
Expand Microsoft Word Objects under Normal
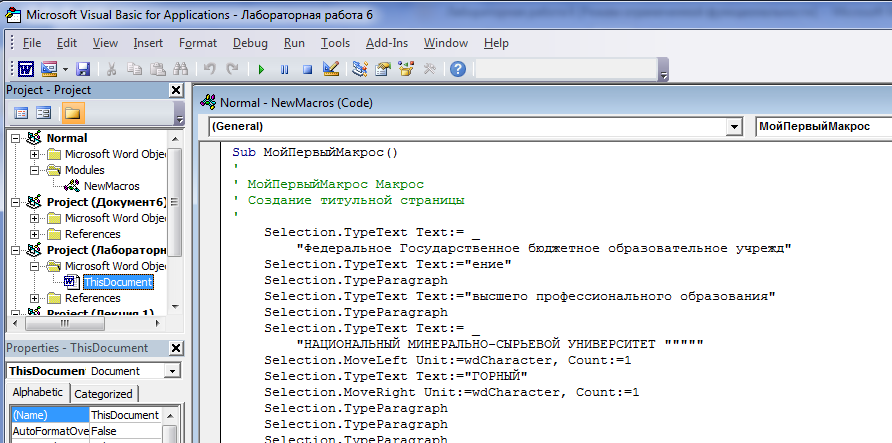tap(34, 154)
